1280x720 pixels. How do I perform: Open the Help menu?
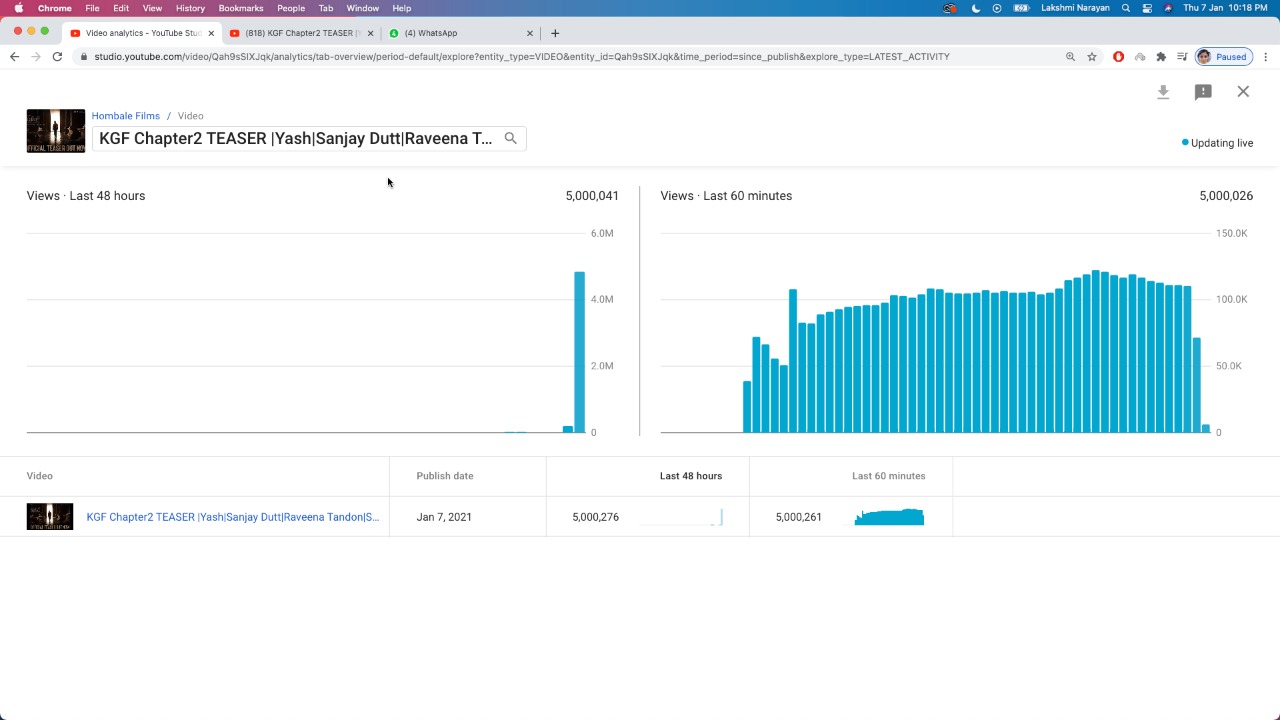tap(402, 8)
